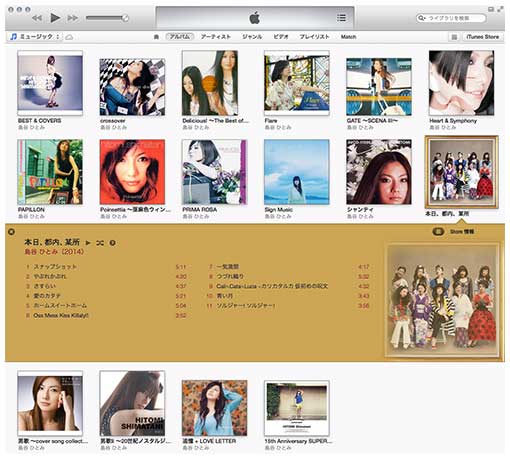Select track 6 Oss Mess Kiss Killaly!
Screen dimensions: 510x459
[106, 315]
